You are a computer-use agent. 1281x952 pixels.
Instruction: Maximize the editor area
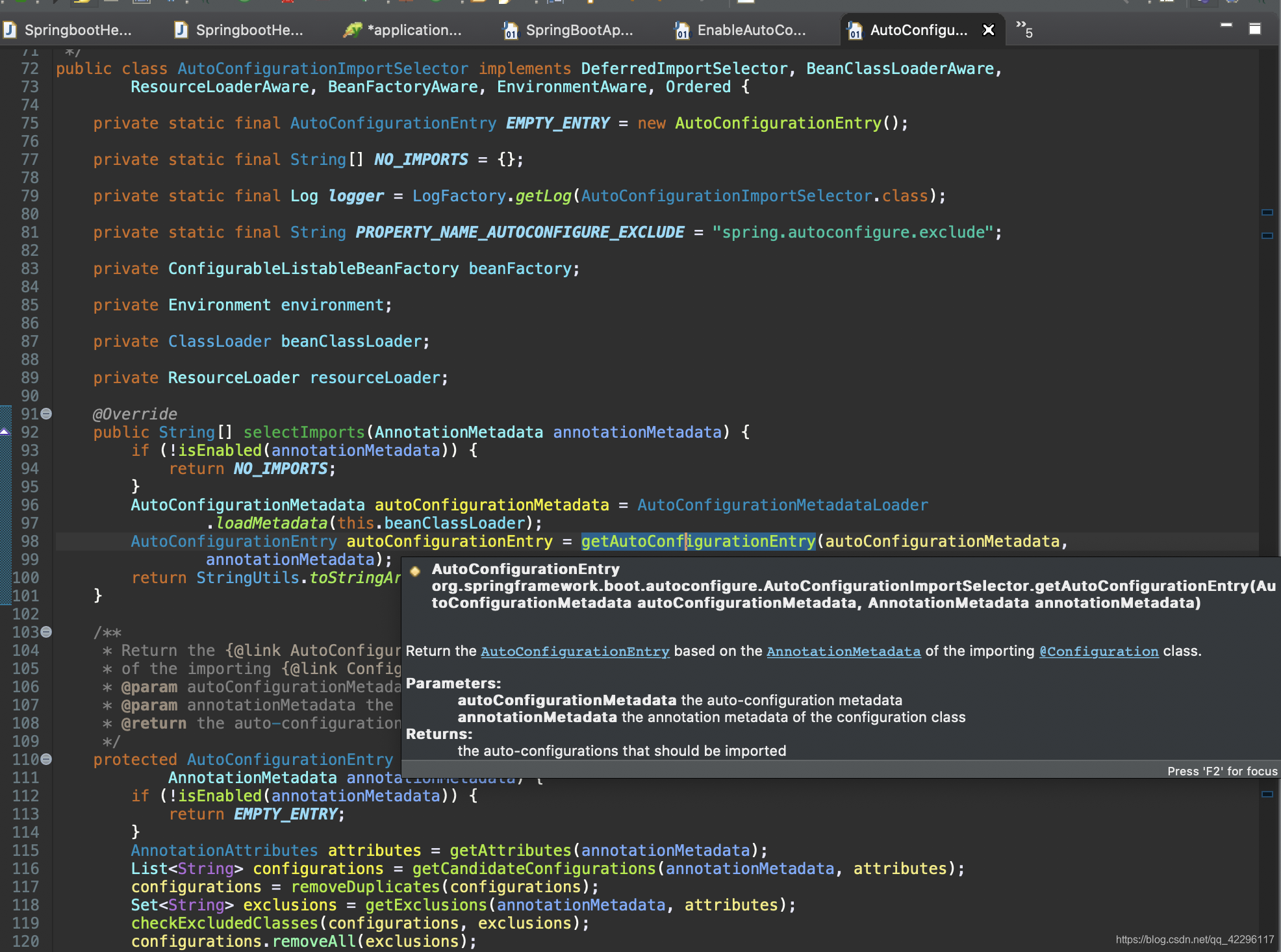pyautogui.click(x=1255, y=29)
